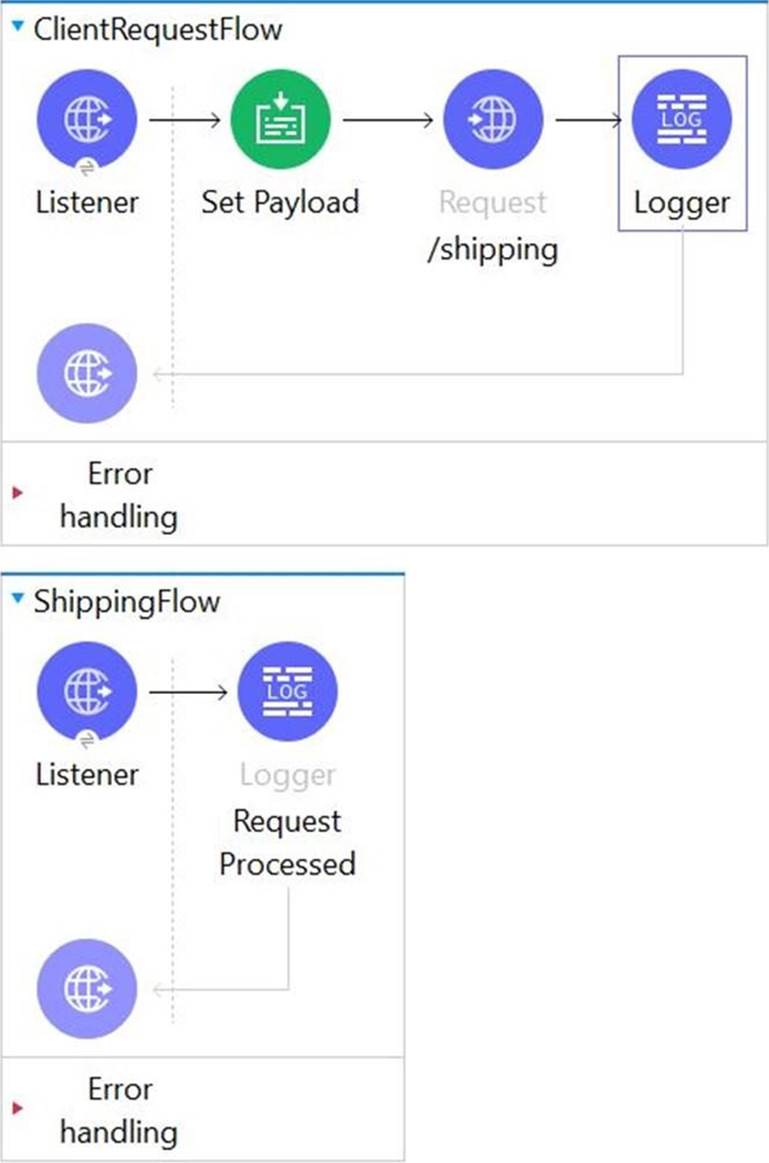Click the ClientRequestFlow title text
The height and width of the screenshot is (1163, 769).
(158, 29)
